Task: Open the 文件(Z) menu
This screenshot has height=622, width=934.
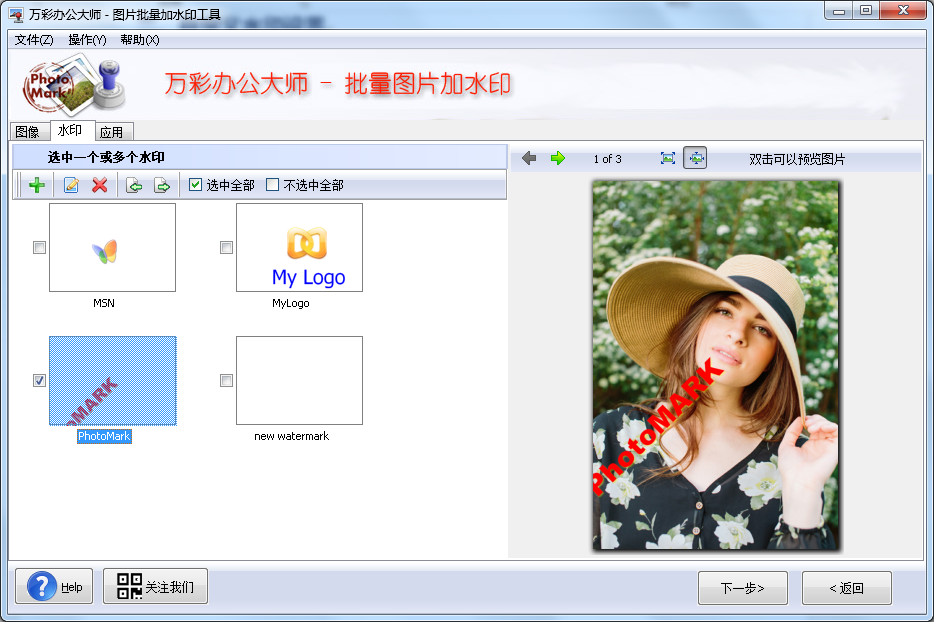Action: pos(34,40)
